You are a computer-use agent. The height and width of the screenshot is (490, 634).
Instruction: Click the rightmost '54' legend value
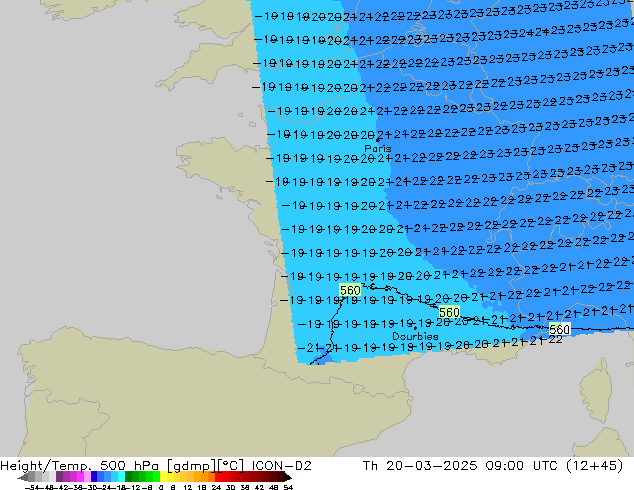[x=288, y=487]
